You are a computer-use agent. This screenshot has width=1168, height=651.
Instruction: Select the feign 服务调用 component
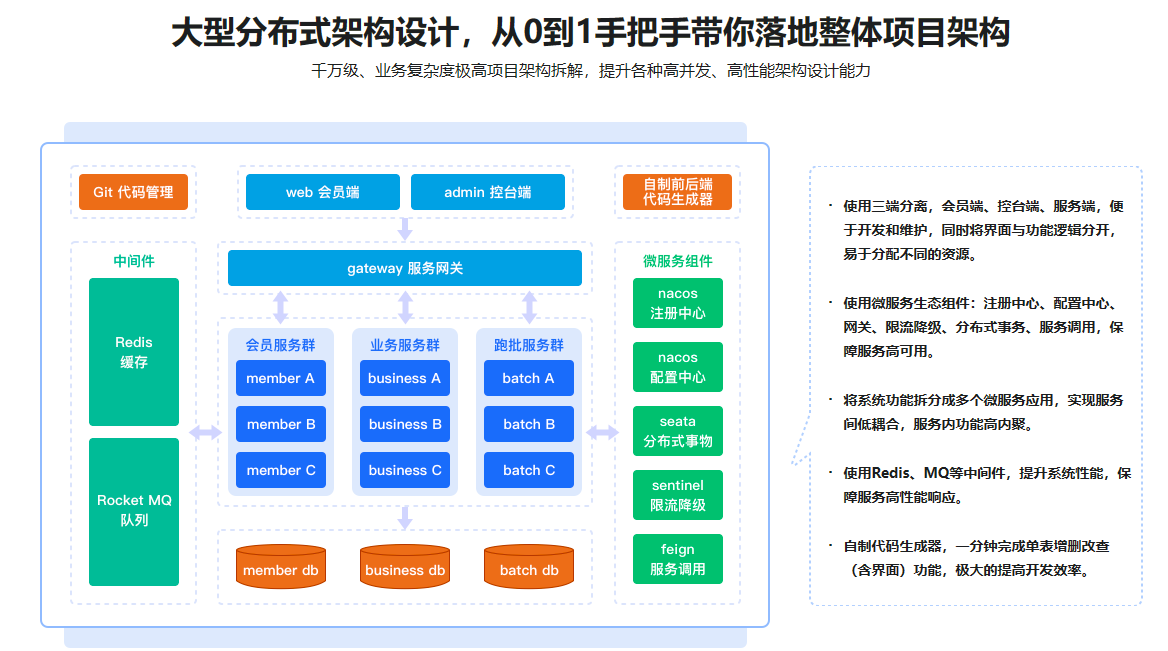(678, 559)
